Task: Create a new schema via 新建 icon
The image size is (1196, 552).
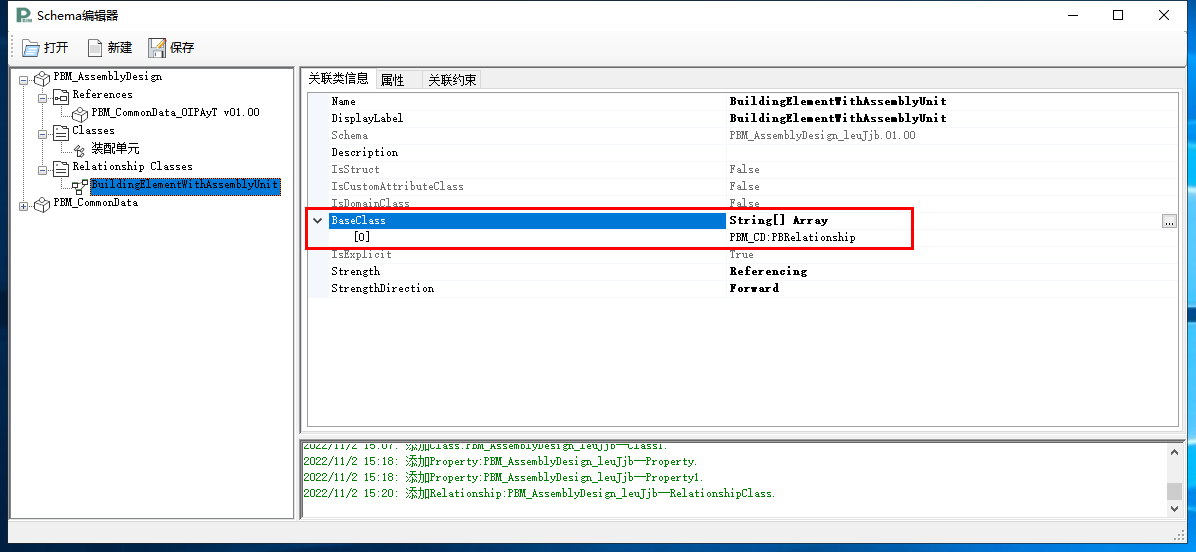Action: click(x=95, y=48)
